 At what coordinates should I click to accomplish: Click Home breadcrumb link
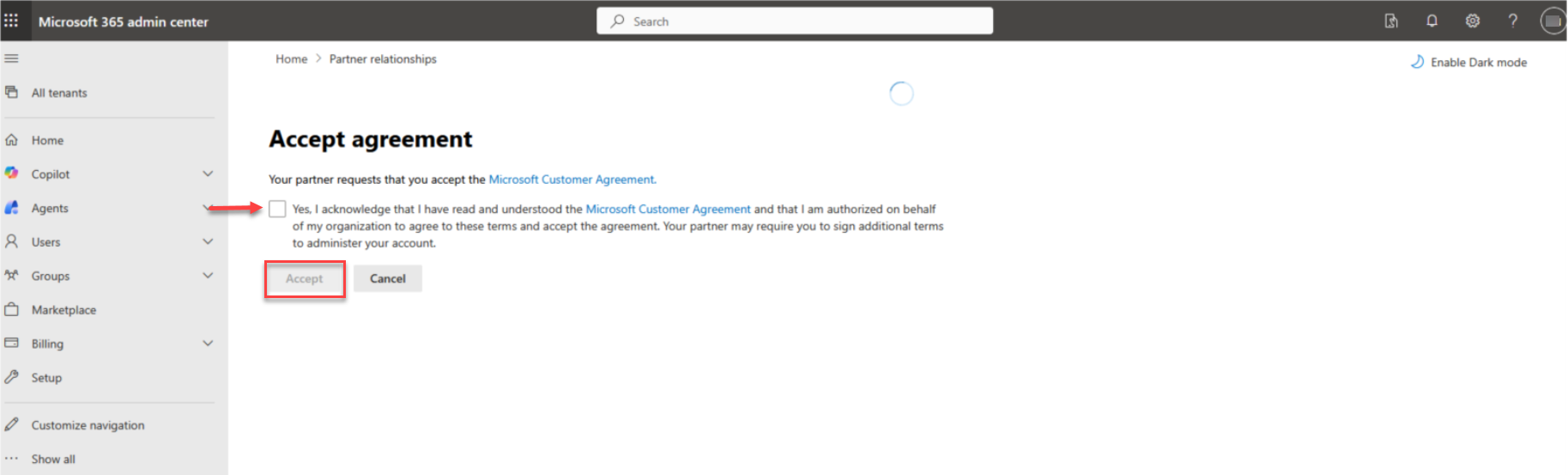pos(291,58)
